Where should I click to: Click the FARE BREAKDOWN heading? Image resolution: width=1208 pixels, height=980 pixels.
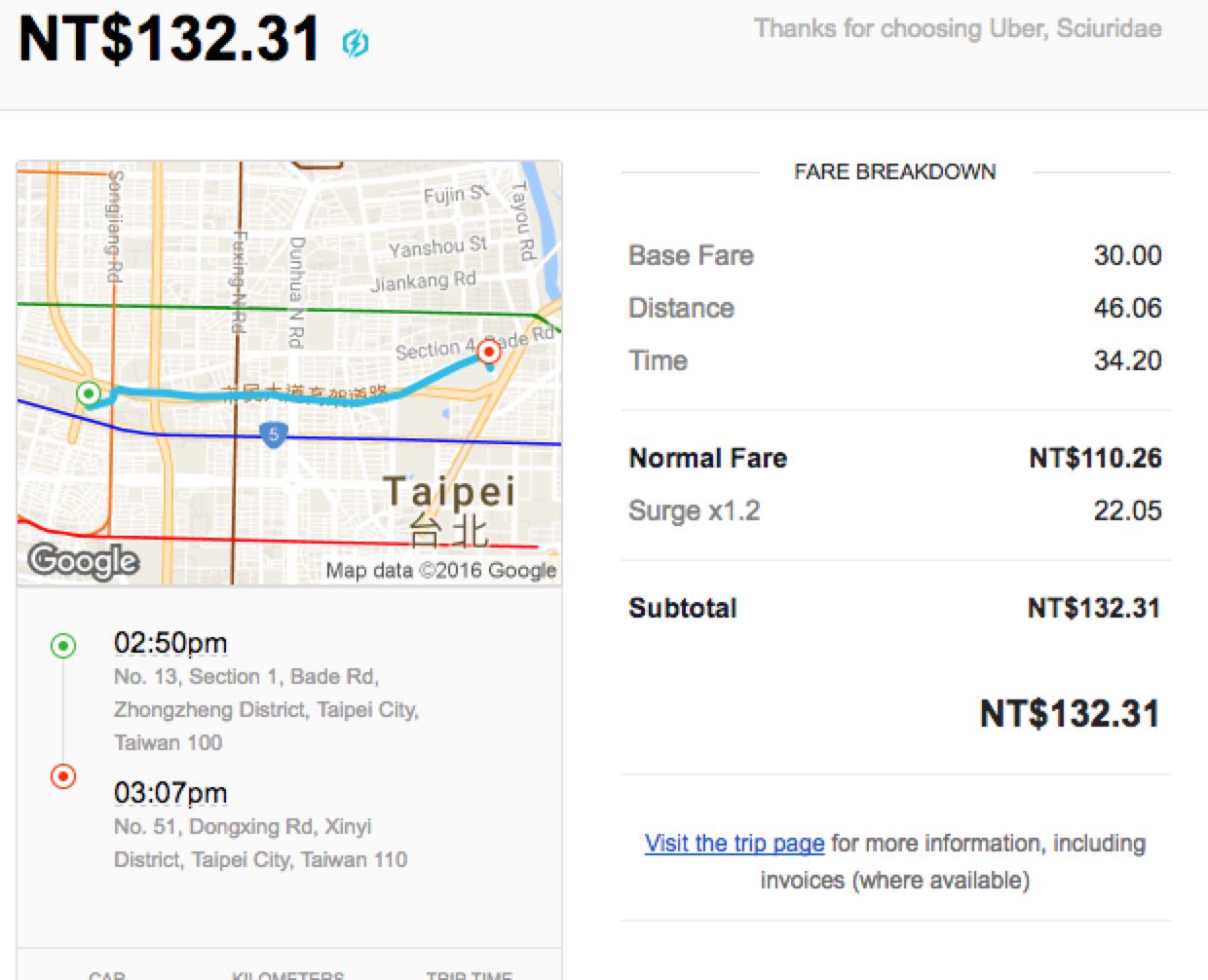[x=894, y=172]
